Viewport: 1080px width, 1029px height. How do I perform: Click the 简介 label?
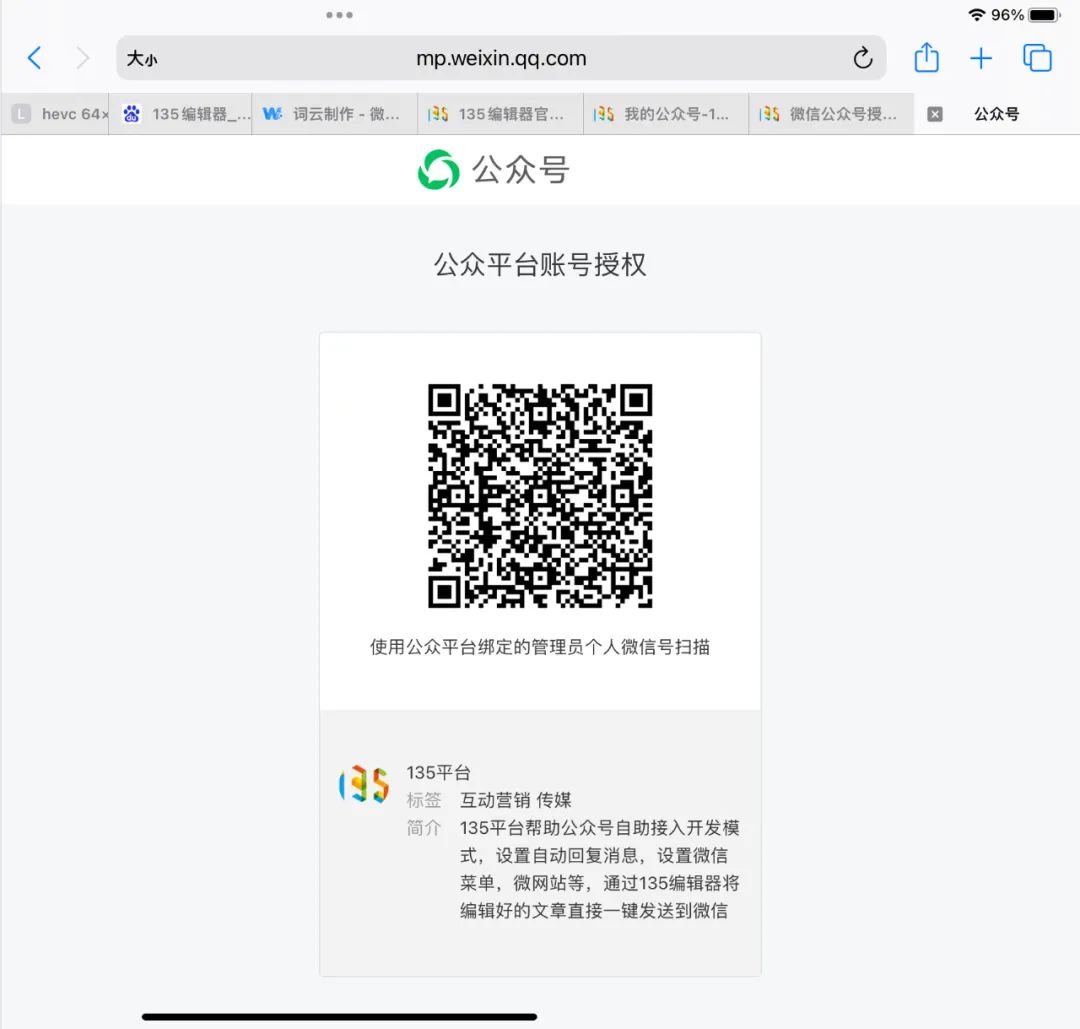[424, 828]
